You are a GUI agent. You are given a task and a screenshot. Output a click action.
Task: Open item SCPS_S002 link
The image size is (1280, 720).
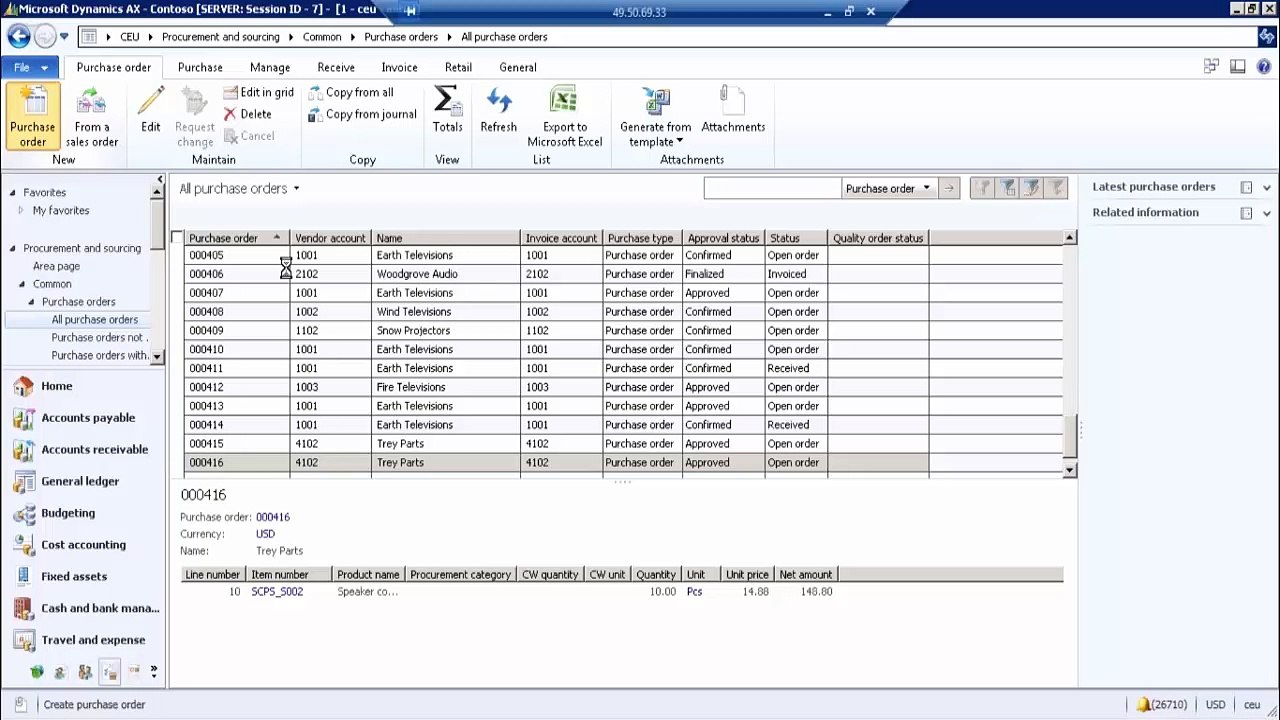pos(277,592)
